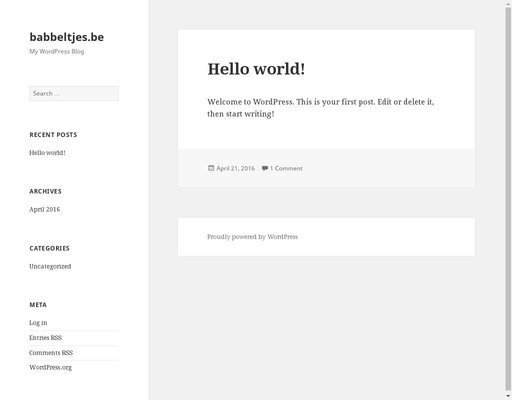The height and width of the screenshot is (400, 512).
Task: Open the Entries RSS feed
Action: 45,338
